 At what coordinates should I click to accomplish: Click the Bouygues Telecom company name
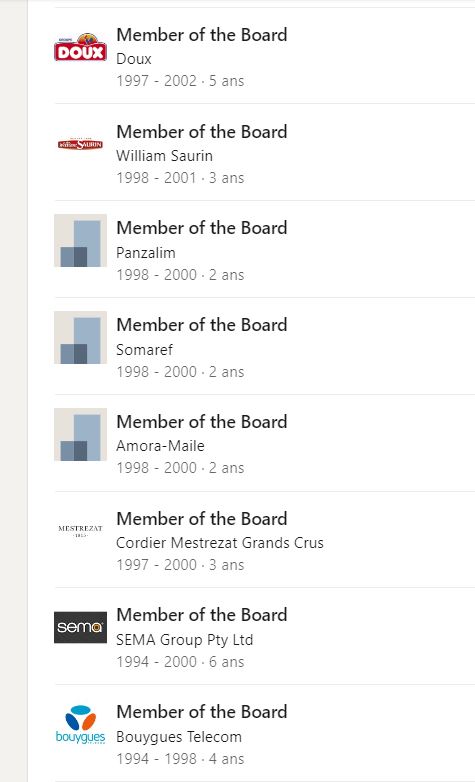[x=179, y=736]
